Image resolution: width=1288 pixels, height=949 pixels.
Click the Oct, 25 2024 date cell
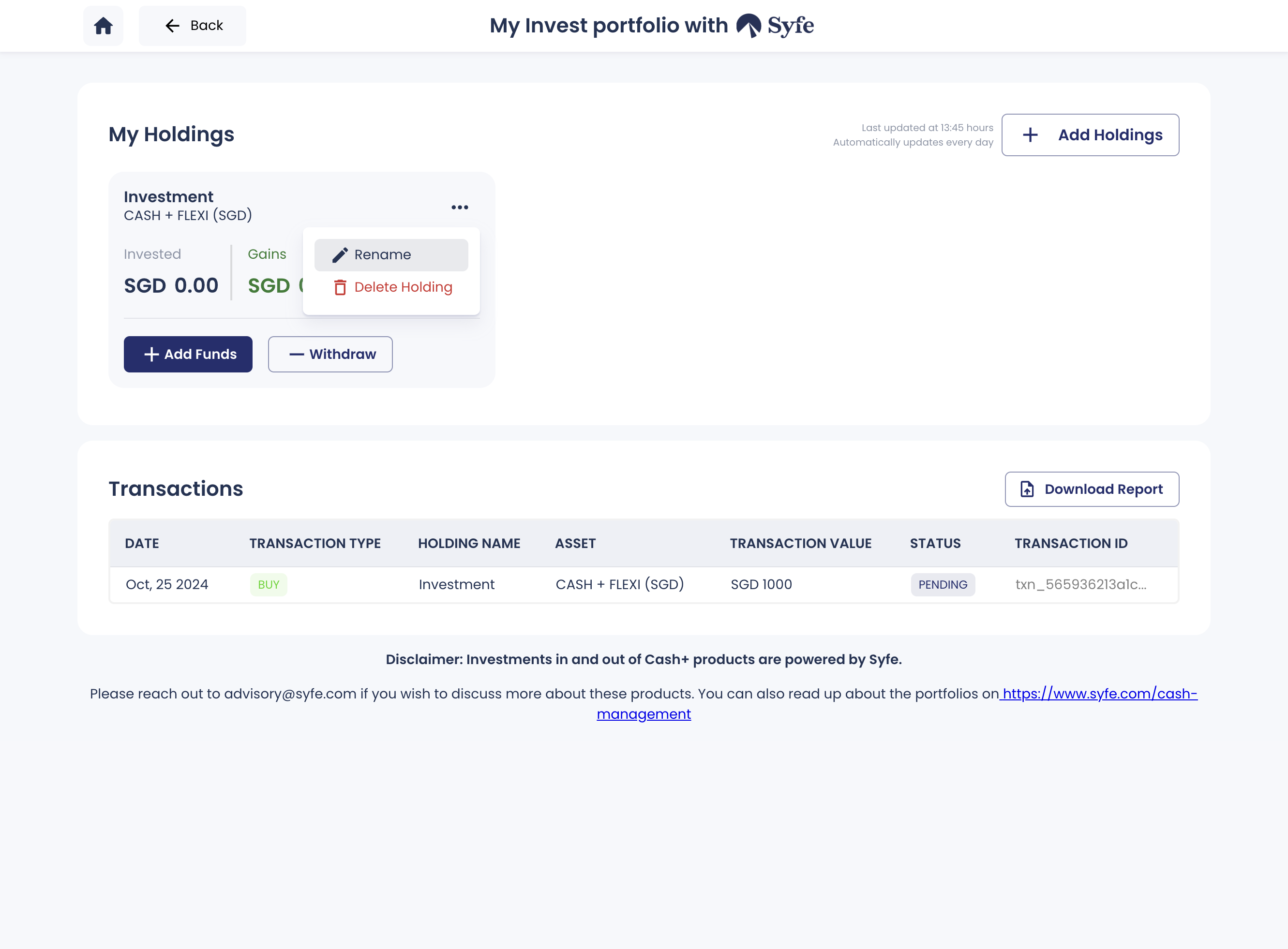[x=166, y=585]
